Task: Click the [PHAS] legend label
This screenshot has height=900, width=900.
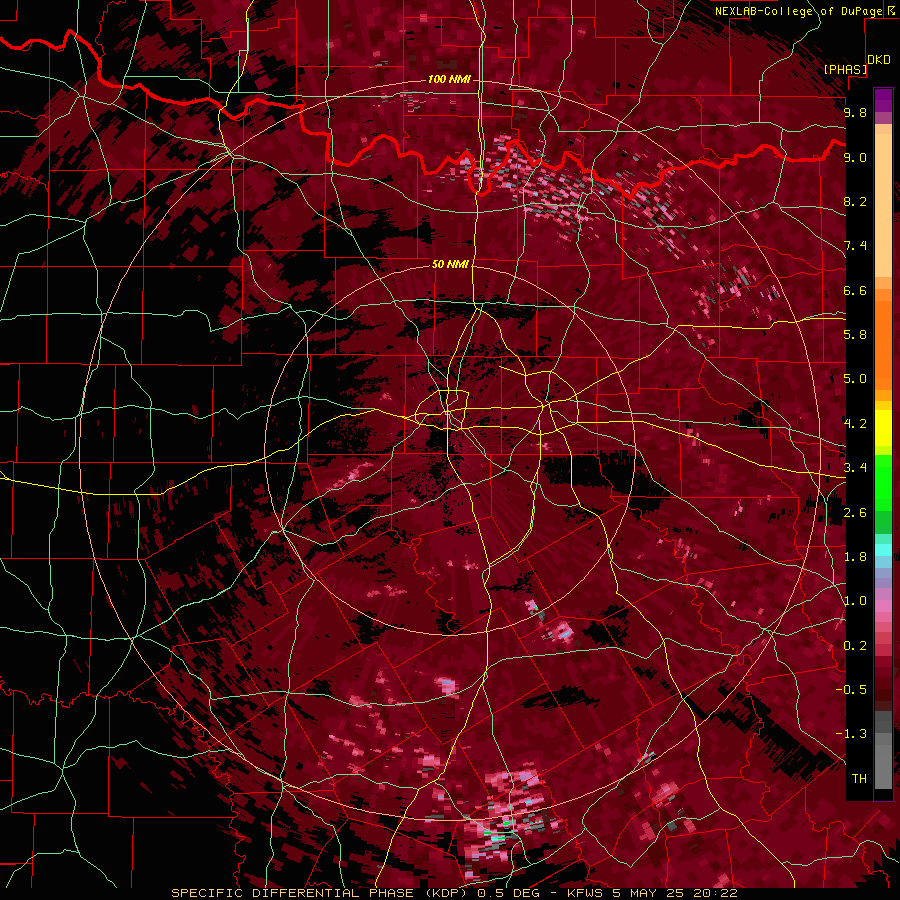Action: (x=845, y=69)
